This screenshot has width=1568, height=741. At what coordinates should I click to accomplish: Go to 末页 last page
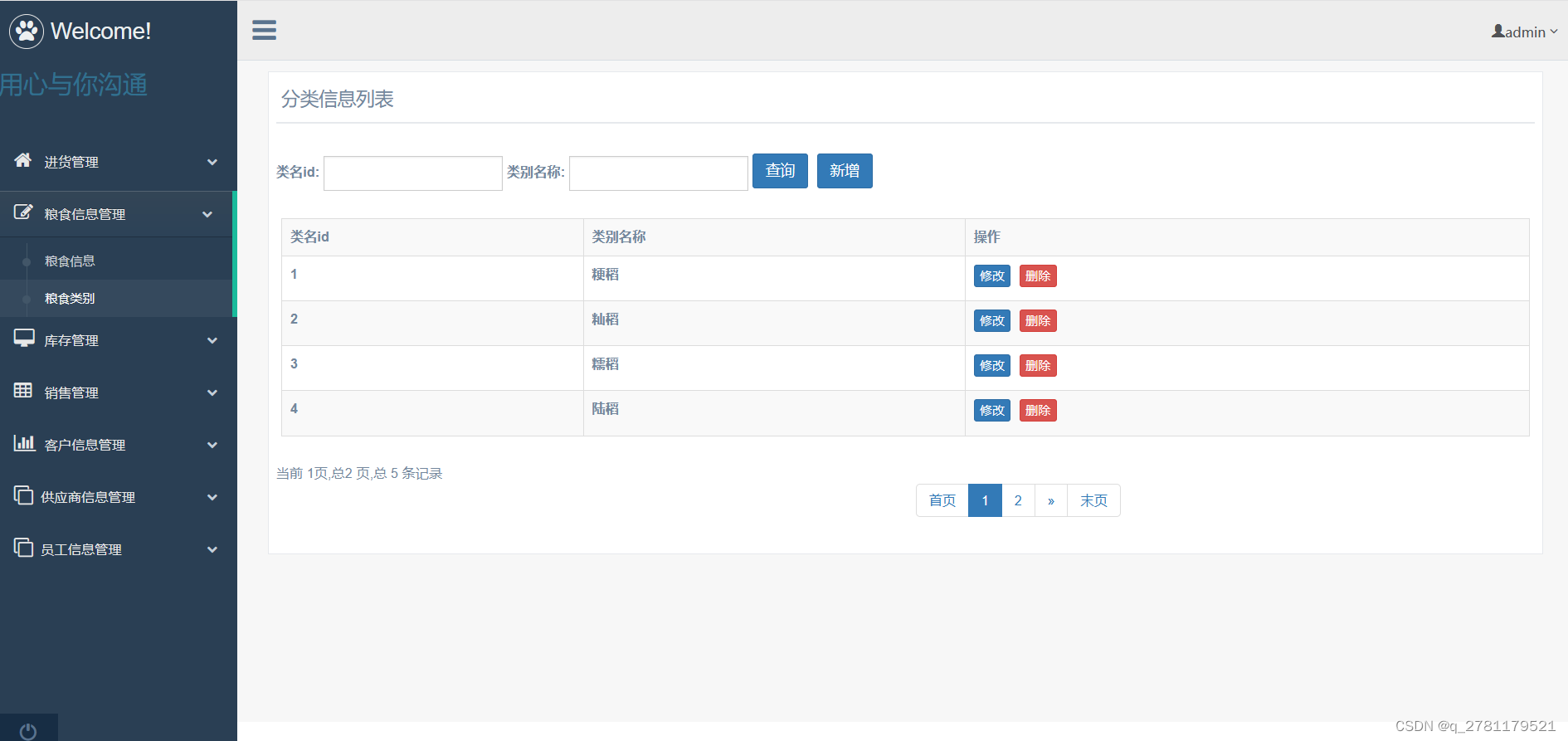pos(1093,500)
